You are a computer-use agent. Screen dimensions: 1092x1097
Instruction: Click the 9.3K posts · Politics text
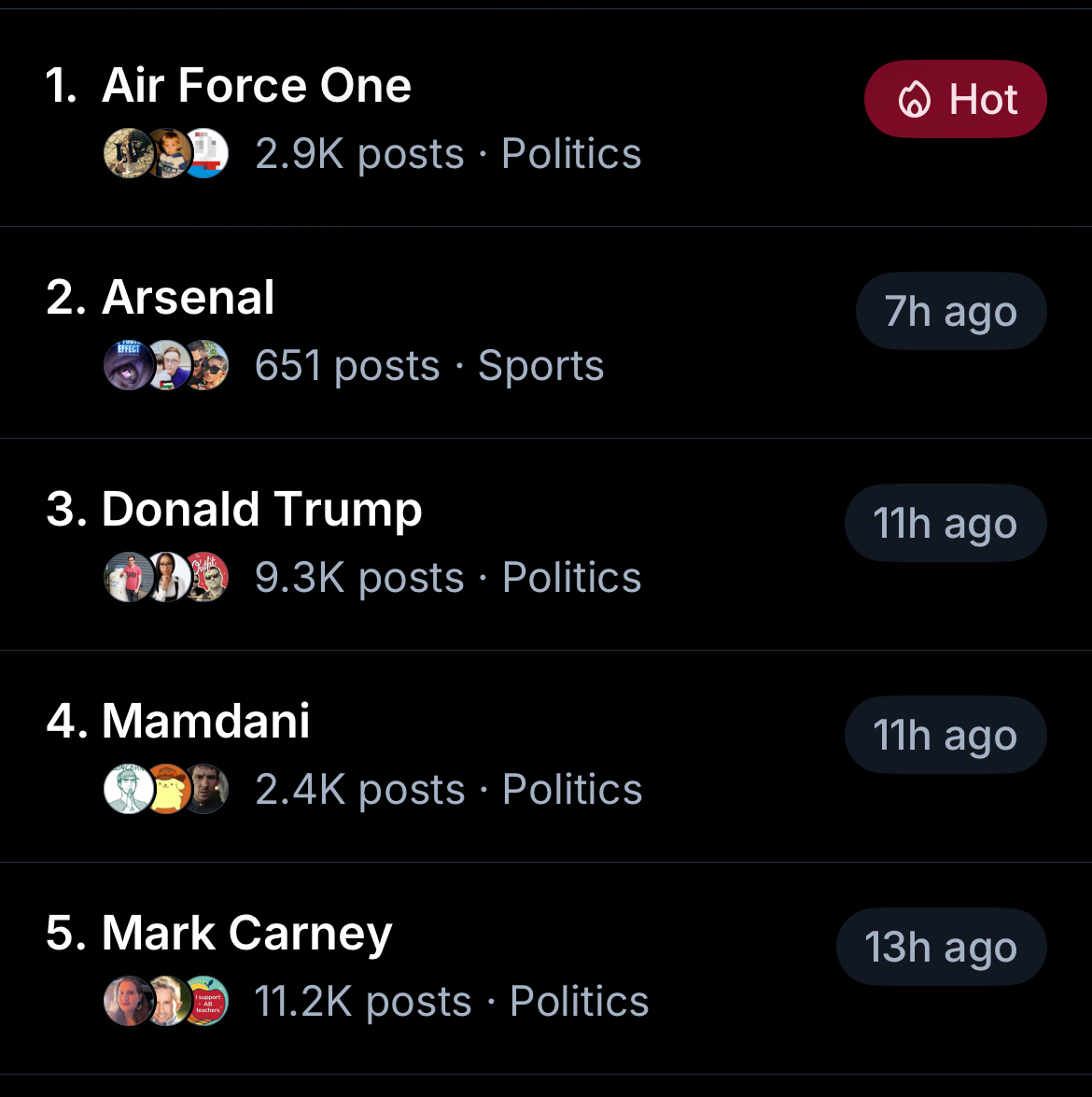[x=448, y=578]
